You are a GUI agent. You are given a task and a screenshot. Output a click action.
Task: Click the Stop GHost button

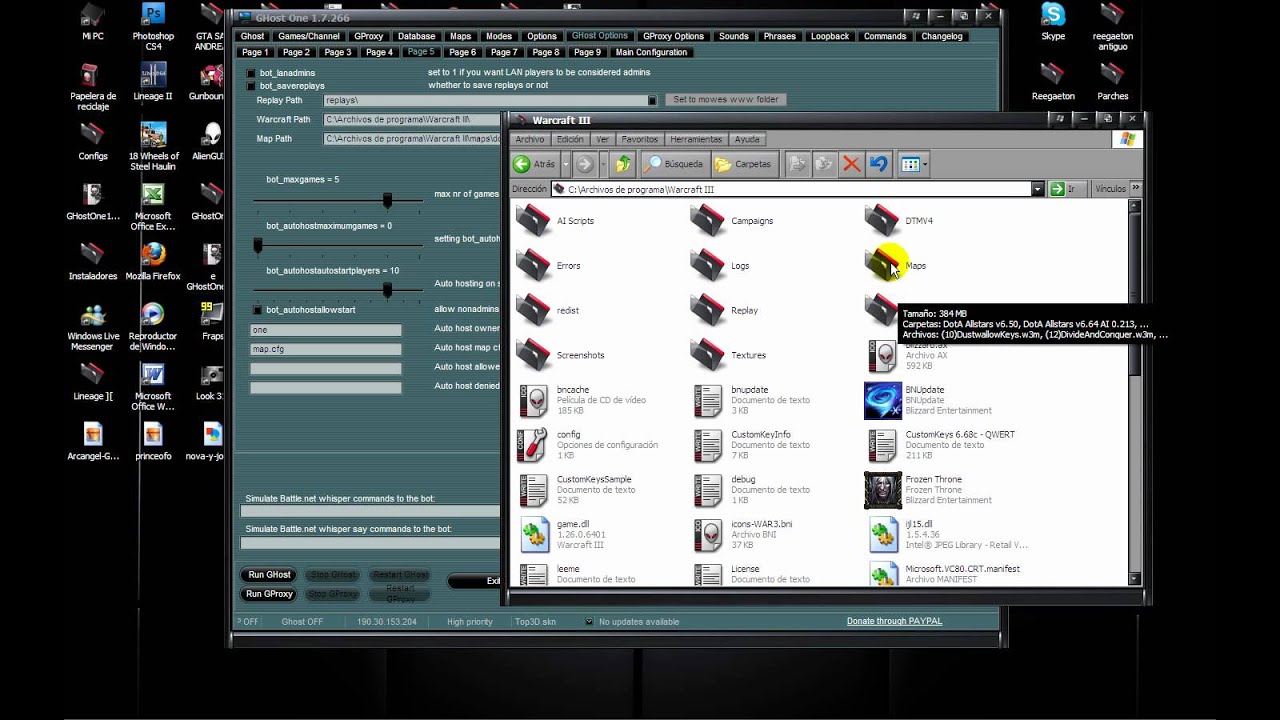332,575
